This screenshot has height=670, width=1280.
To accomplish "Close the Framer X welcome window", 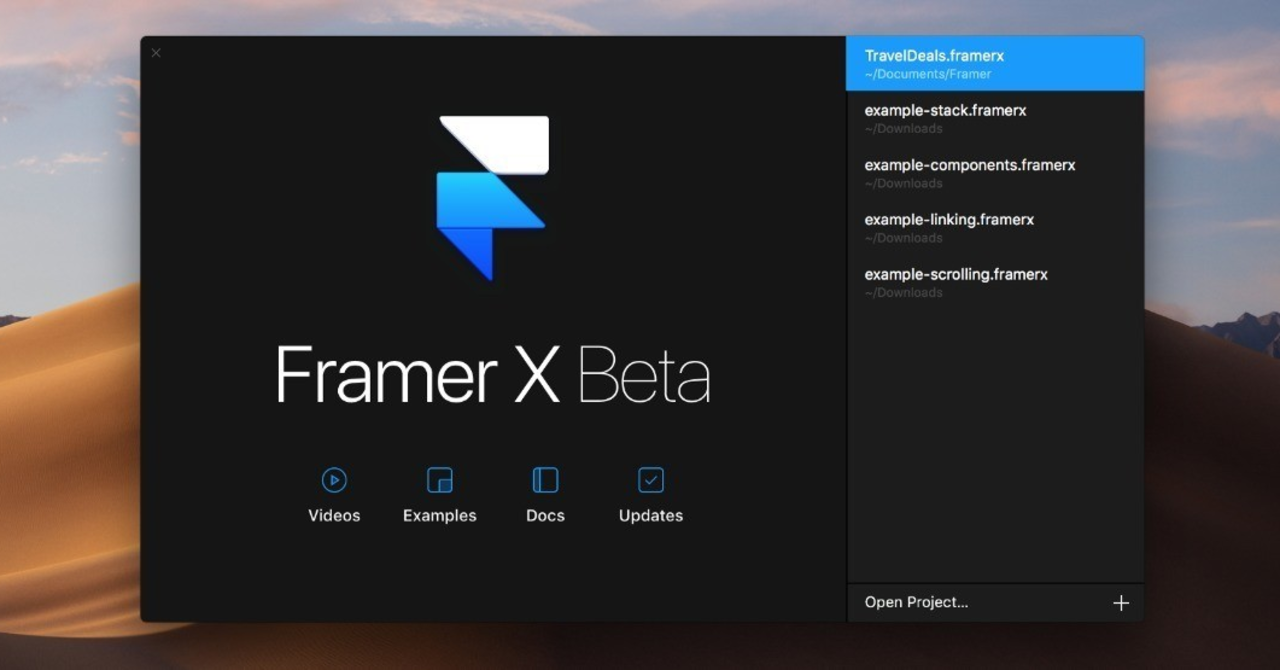I will tap(156, 53).
